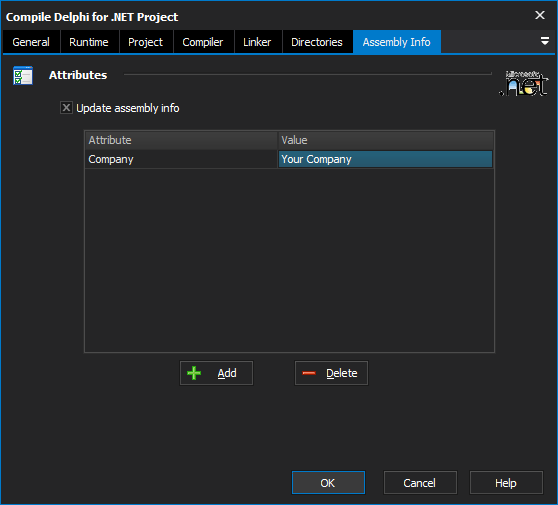Click the Microsoft .NET logo icon
The height and width of the screenshot is (505, 558).
click(x=524, y=83)
